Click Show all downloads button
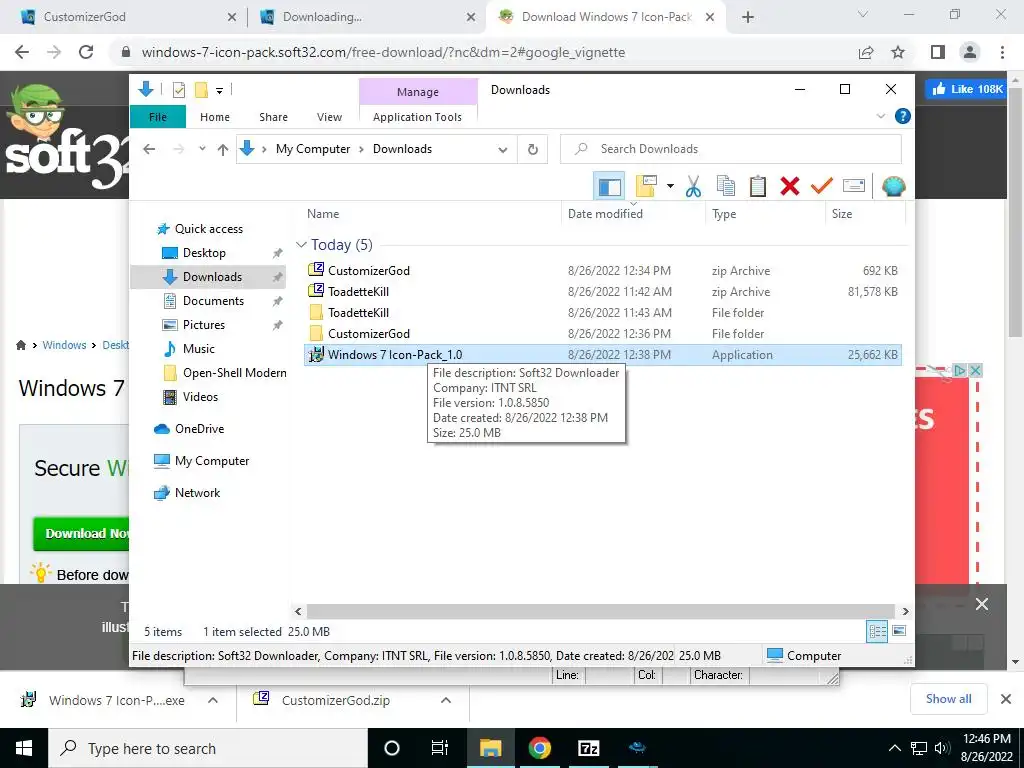The image size is (1024, 768). pyautogui.click(x=948, y=699)
